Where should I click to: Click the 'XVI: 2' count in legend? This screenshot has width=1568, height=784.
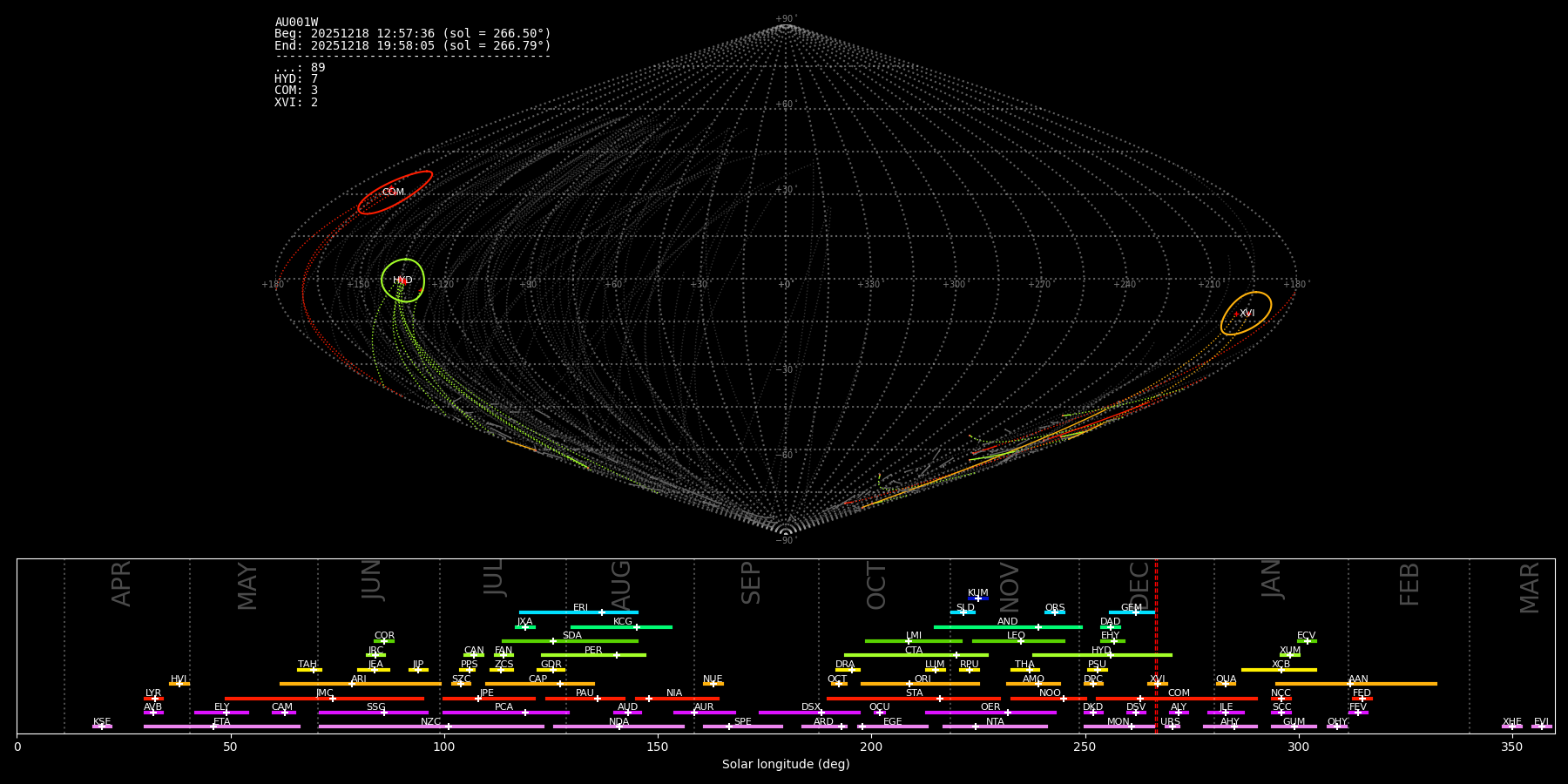(x=296, y=103)
